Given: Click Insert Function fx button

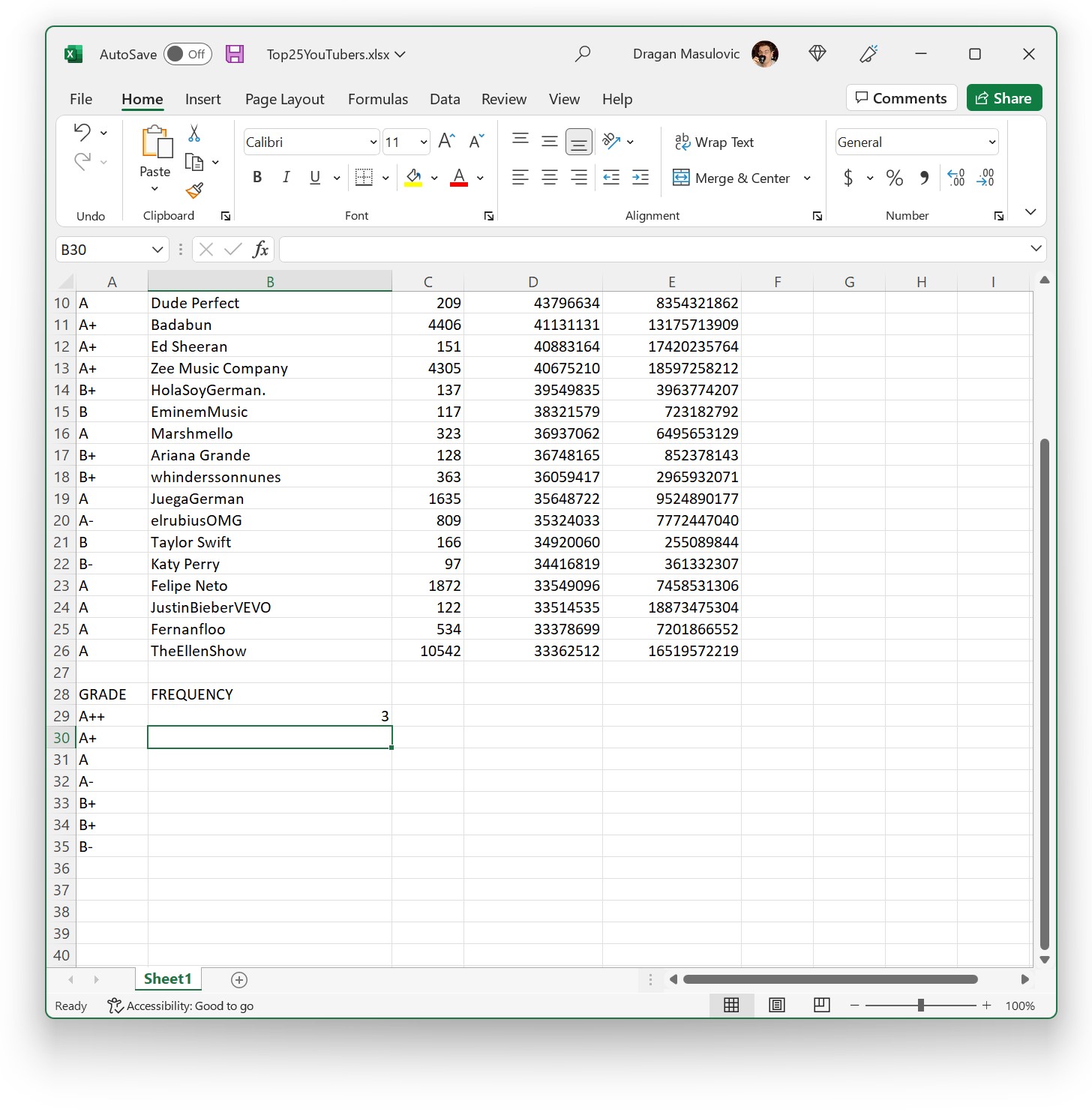Looking at the screenshot, I should (260, 250).
